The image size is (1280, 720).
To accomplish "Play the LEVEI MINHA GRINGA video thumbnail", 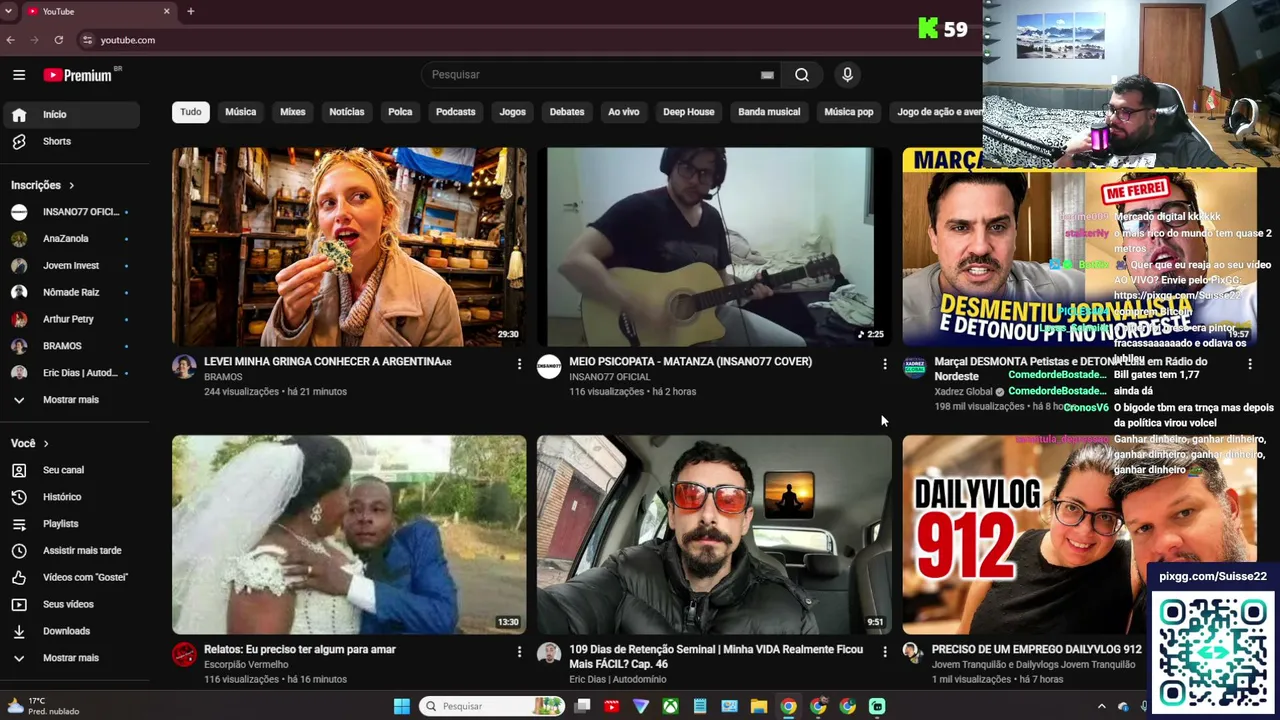I will point(349,247).
